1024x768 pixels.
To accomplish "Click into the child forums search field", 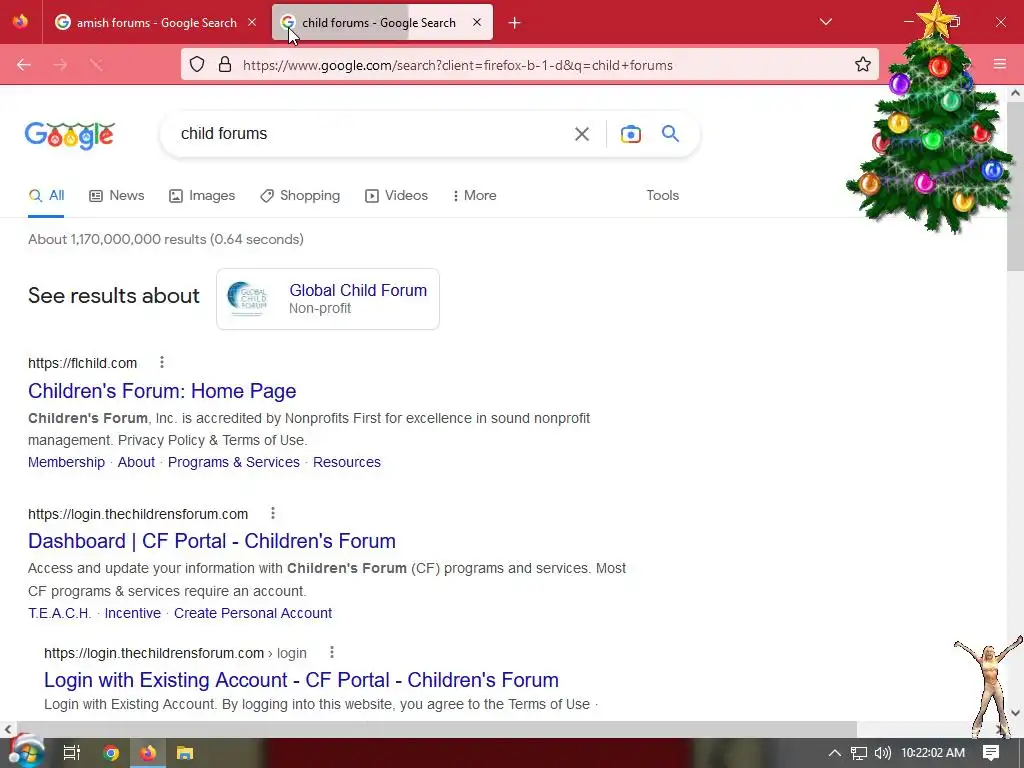I will pyautogui.click(x=366, y=134).
